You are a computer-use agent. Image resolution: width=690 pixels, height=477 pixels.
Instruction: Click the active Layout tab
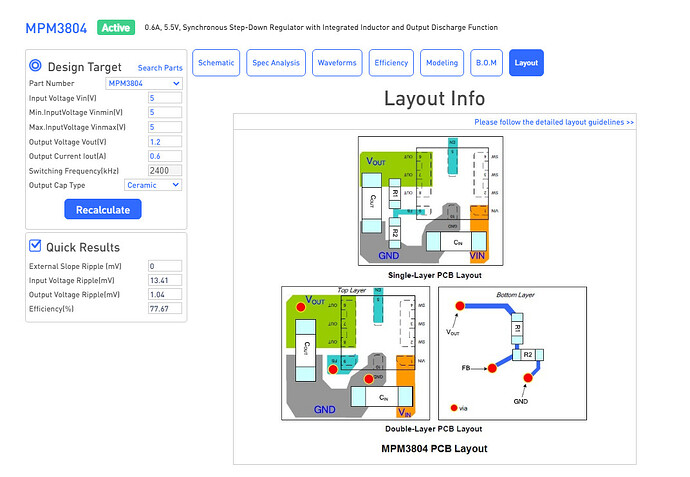526,63
